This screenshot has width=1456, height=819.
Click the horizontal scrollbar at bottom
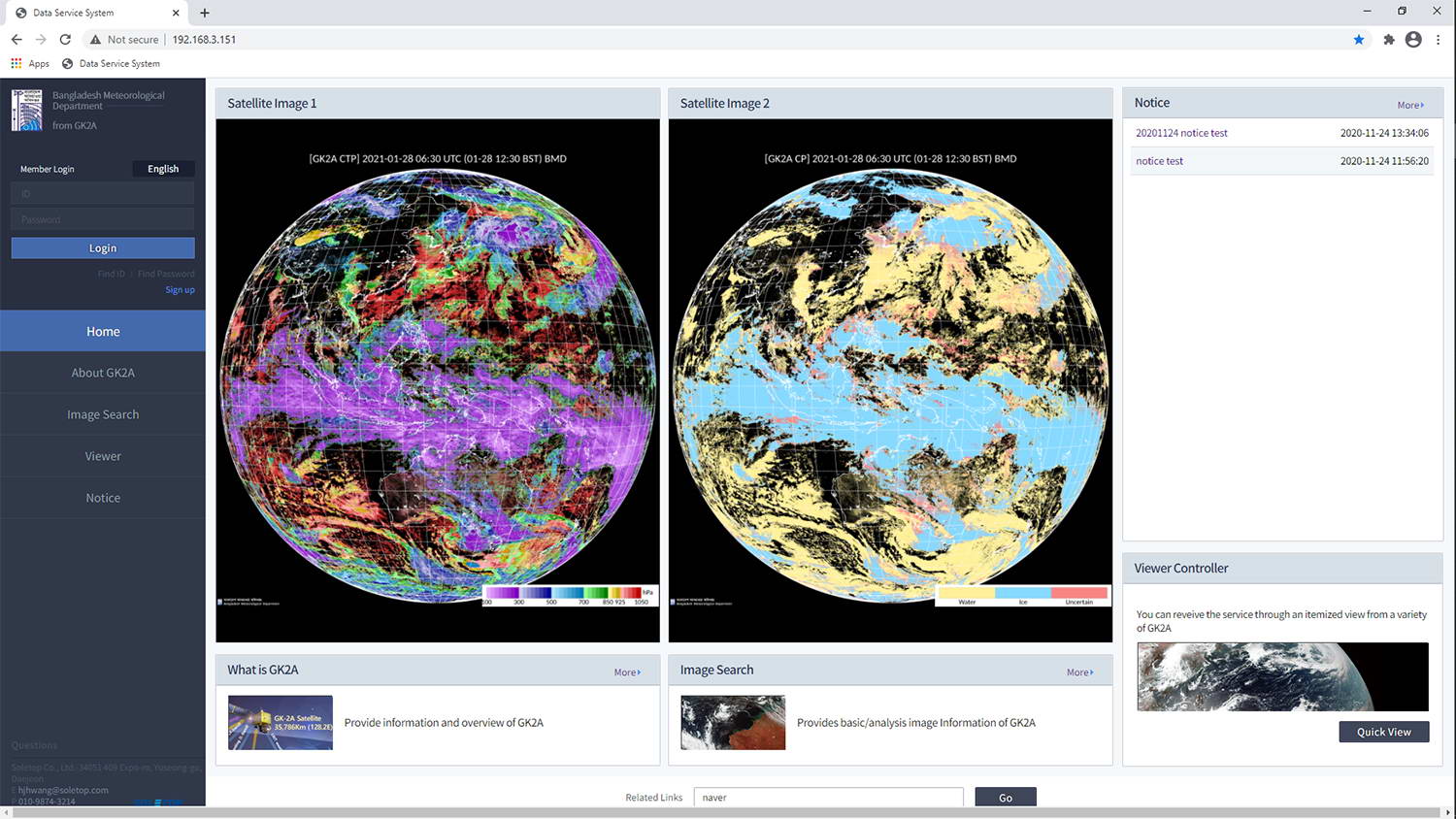point(726,812)
